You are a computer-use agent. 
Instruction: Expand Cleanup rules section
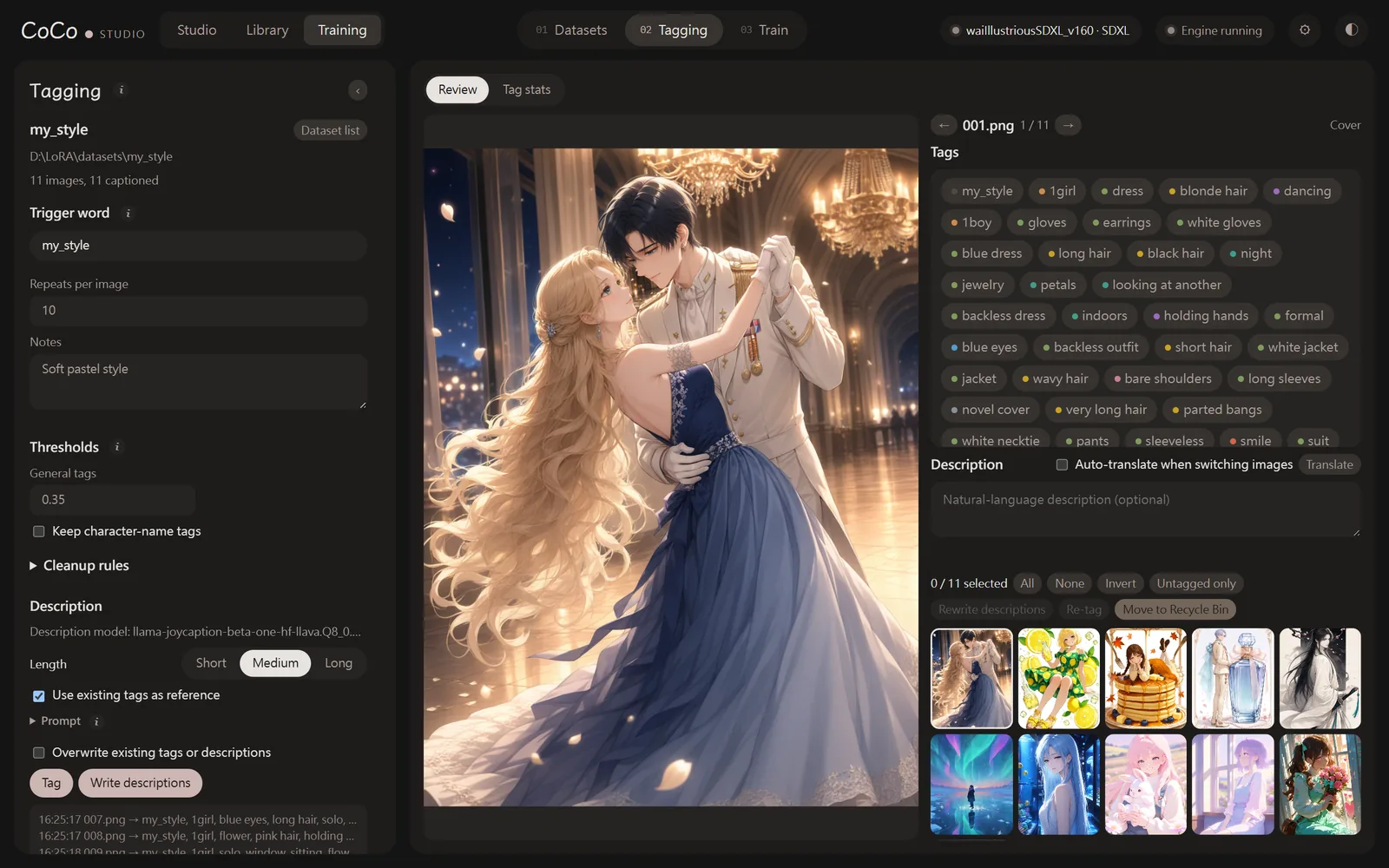(x=79, y=566)
